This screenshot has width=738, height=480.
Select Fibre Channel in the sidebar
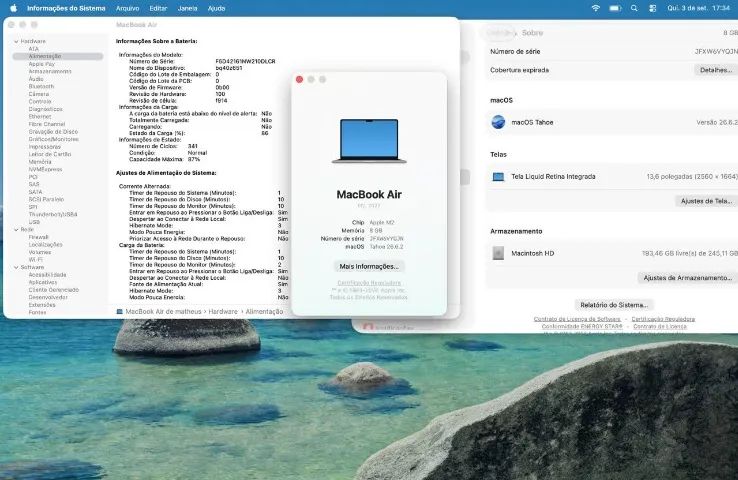click(x=47, y=124)
